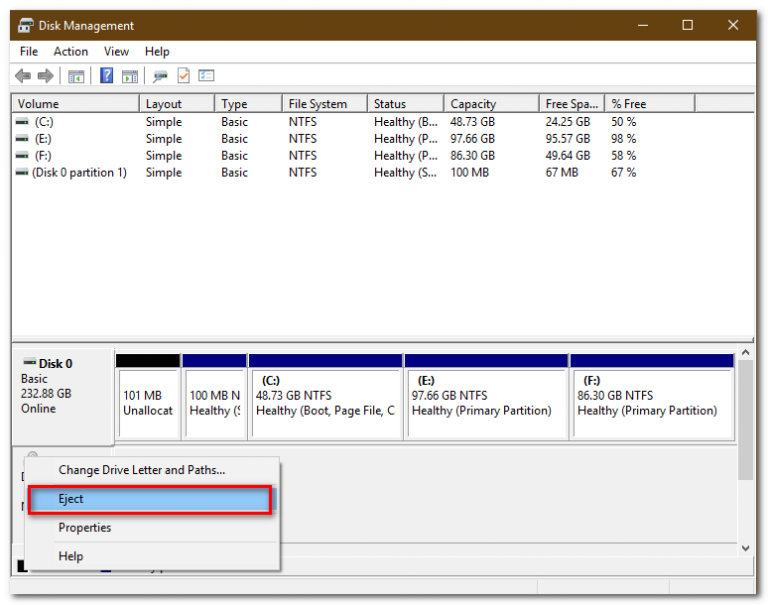
Task: Open the Help menu in menu bar
Action: coord(157,51)
